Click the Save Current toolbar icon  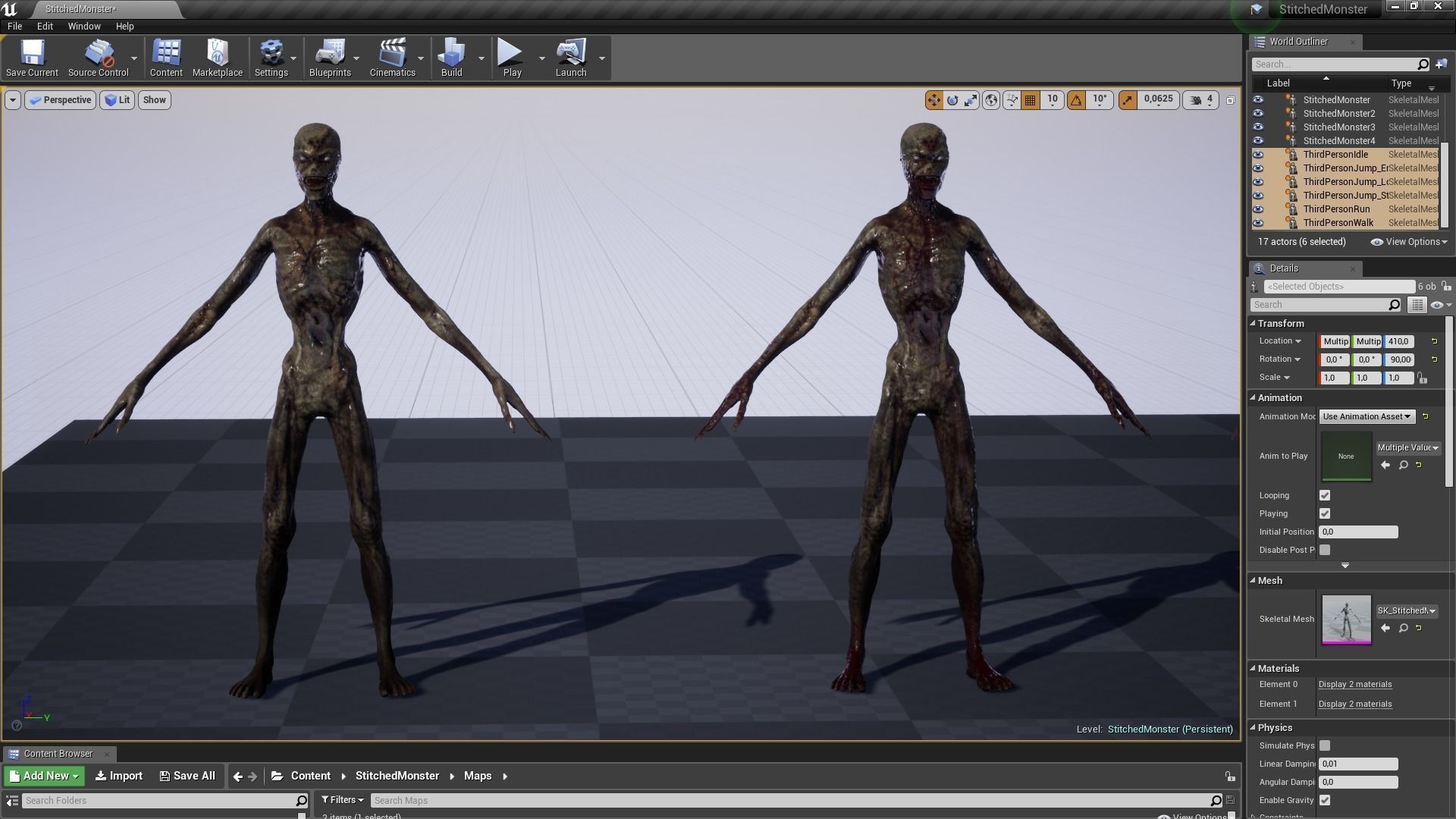tap(32, 58)
